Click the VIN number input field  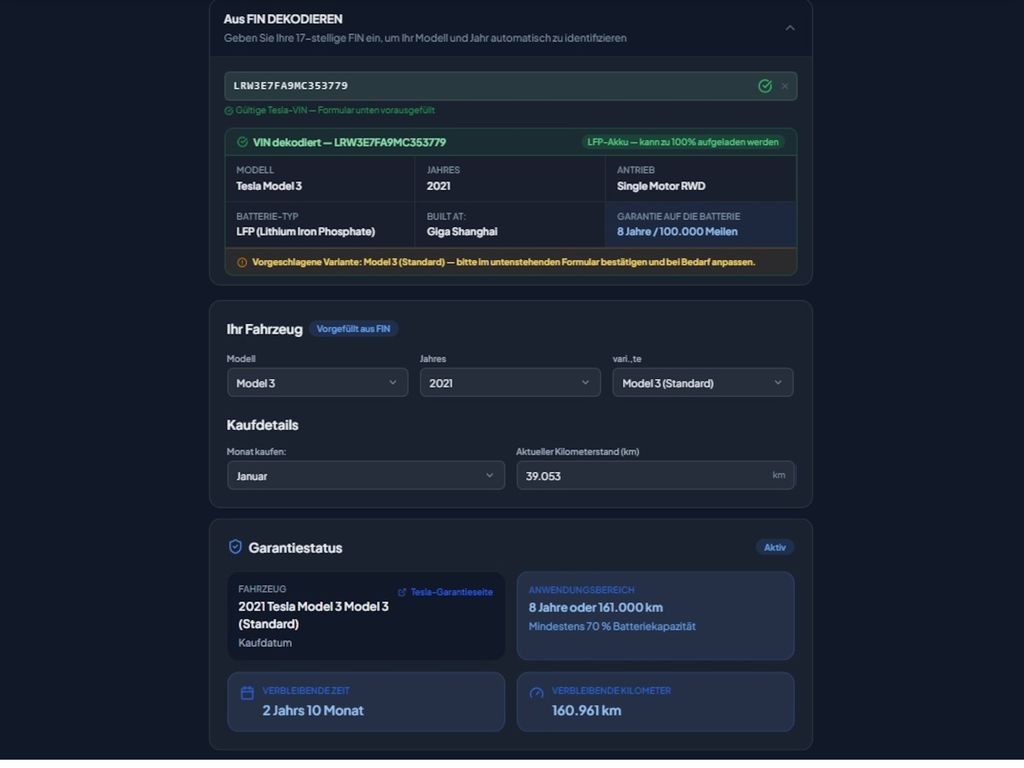490,86
